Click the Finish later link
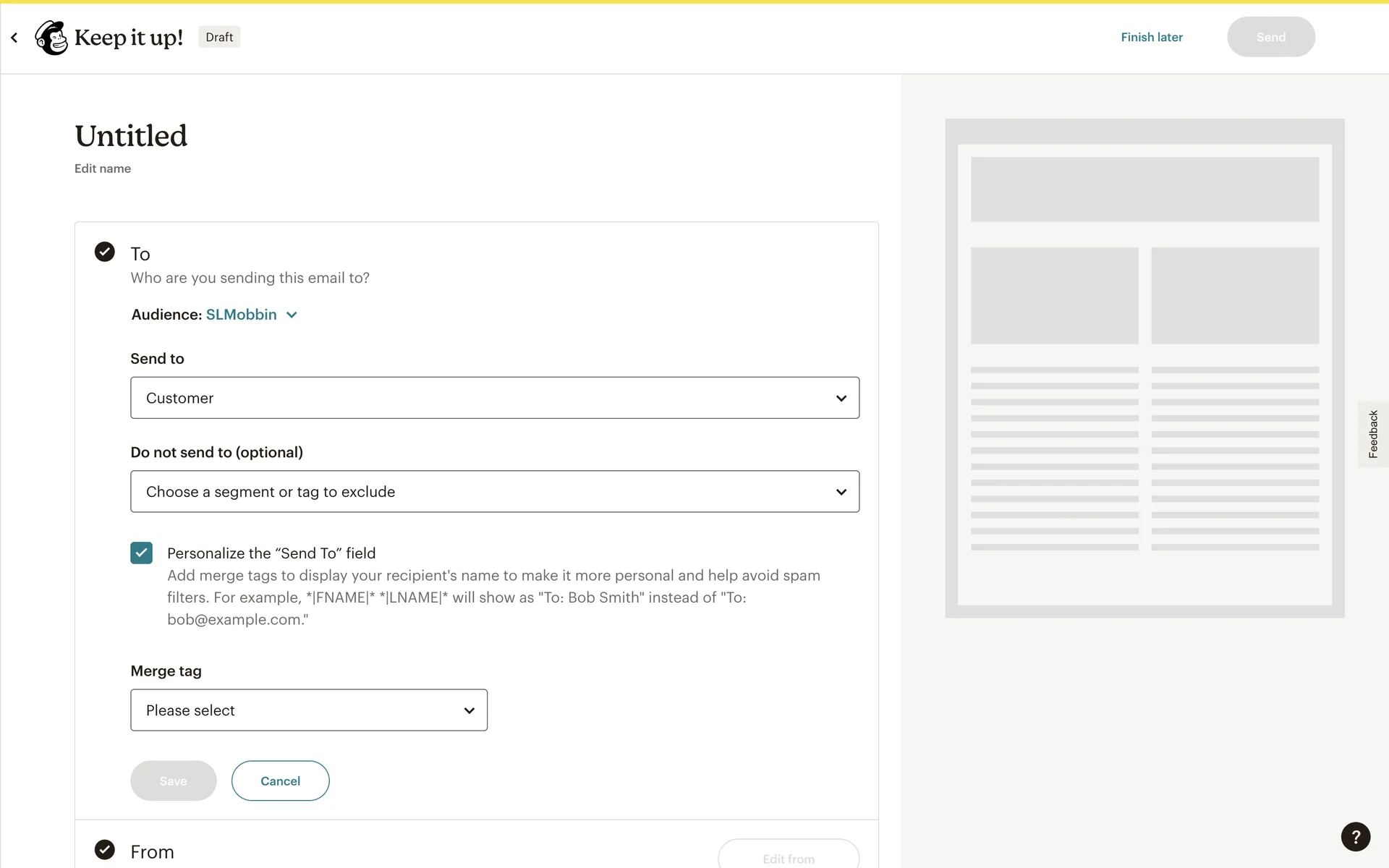This screenshot has height=868, width=1389. click(x=1151, y=38)
